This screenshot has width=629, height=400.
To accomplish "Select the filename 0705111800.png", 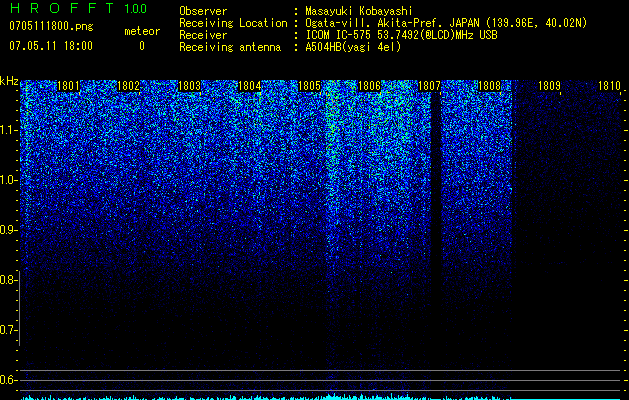I will (51, 26).
